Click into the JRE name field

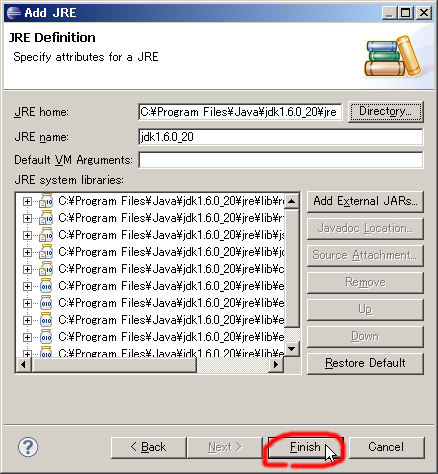point(281,137)
